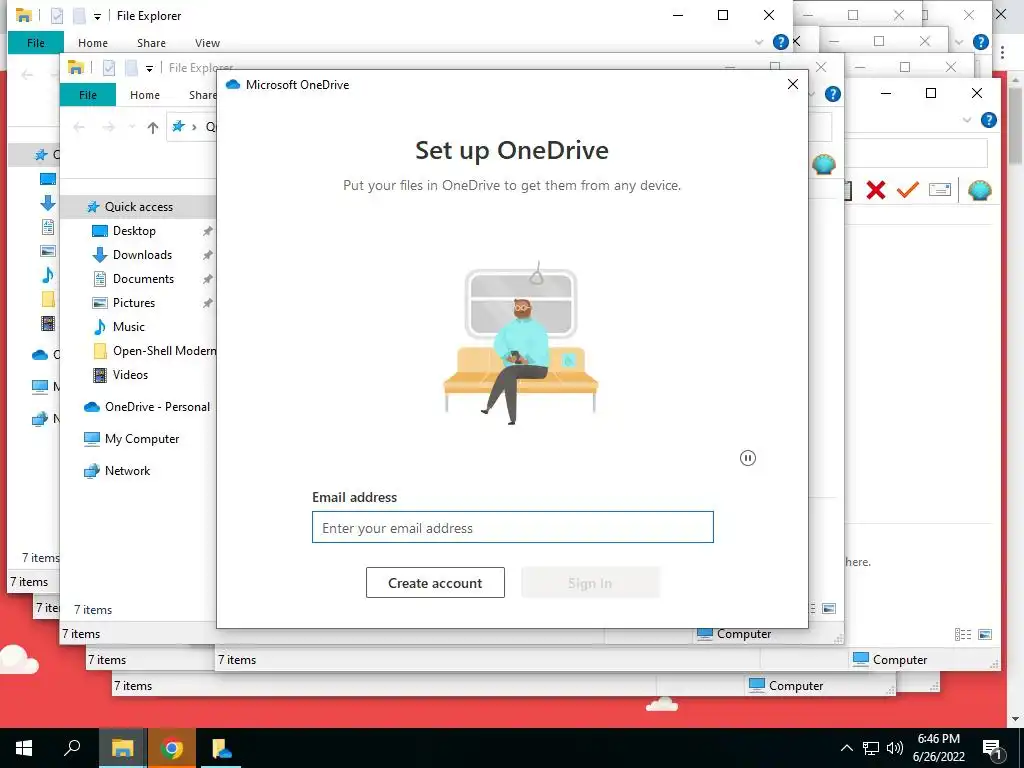The width and height of the screenshot is (1024, 768).
Task: Select Quick access in the navigation pane
Action: pos(138,207)
